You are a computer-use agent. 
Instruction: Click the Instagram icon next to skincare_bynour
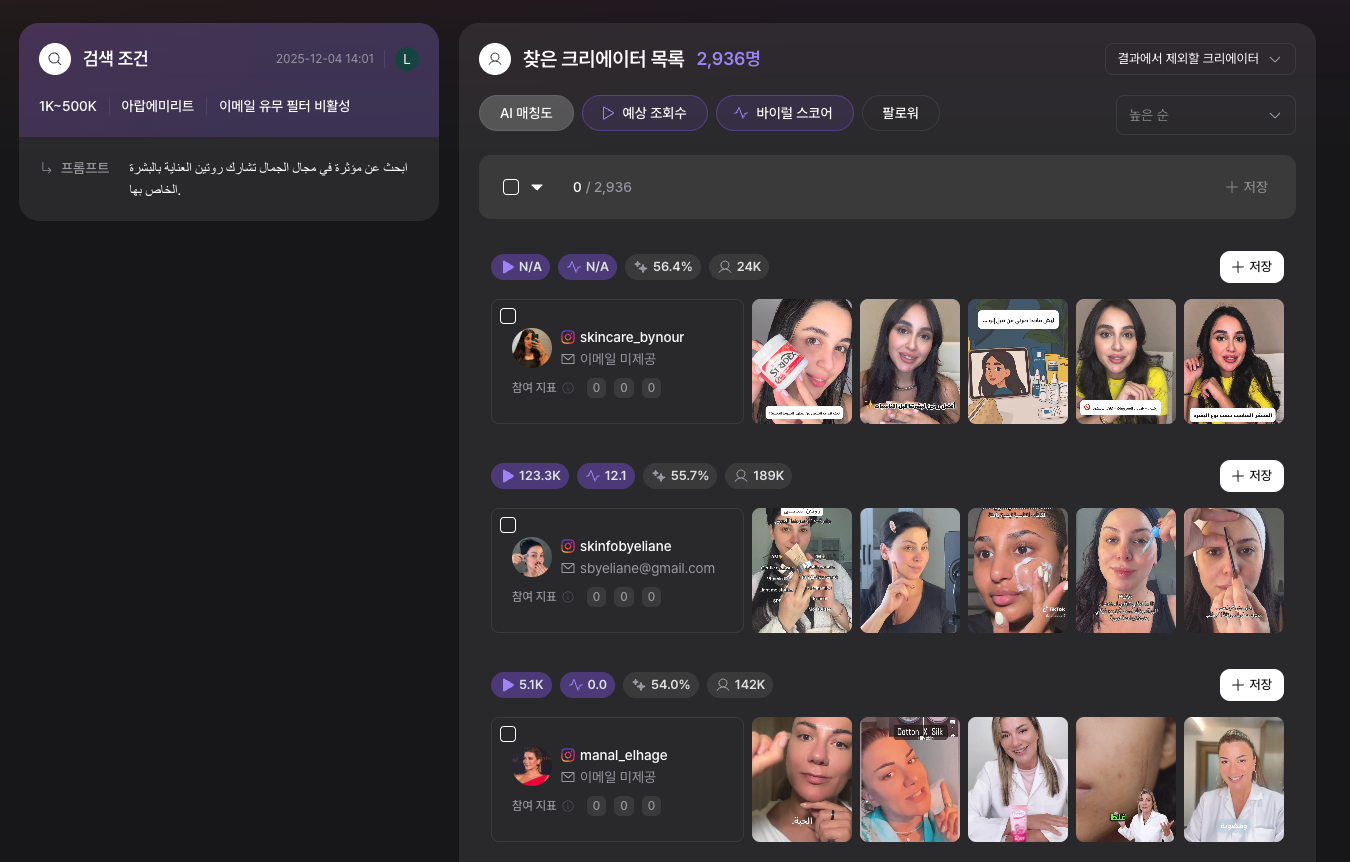(568, 337)
